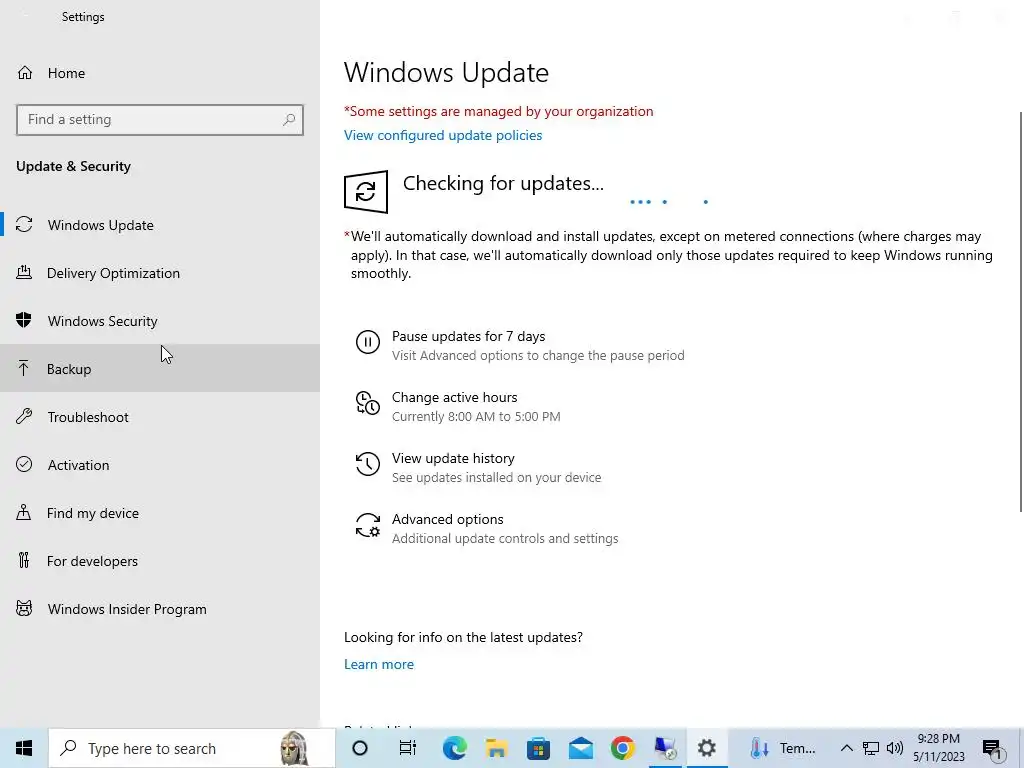Image resolution: width=1024 pixels, height=768 pixels.
Task: Click the Find a setting search box
Action: (x=160, y=120)
